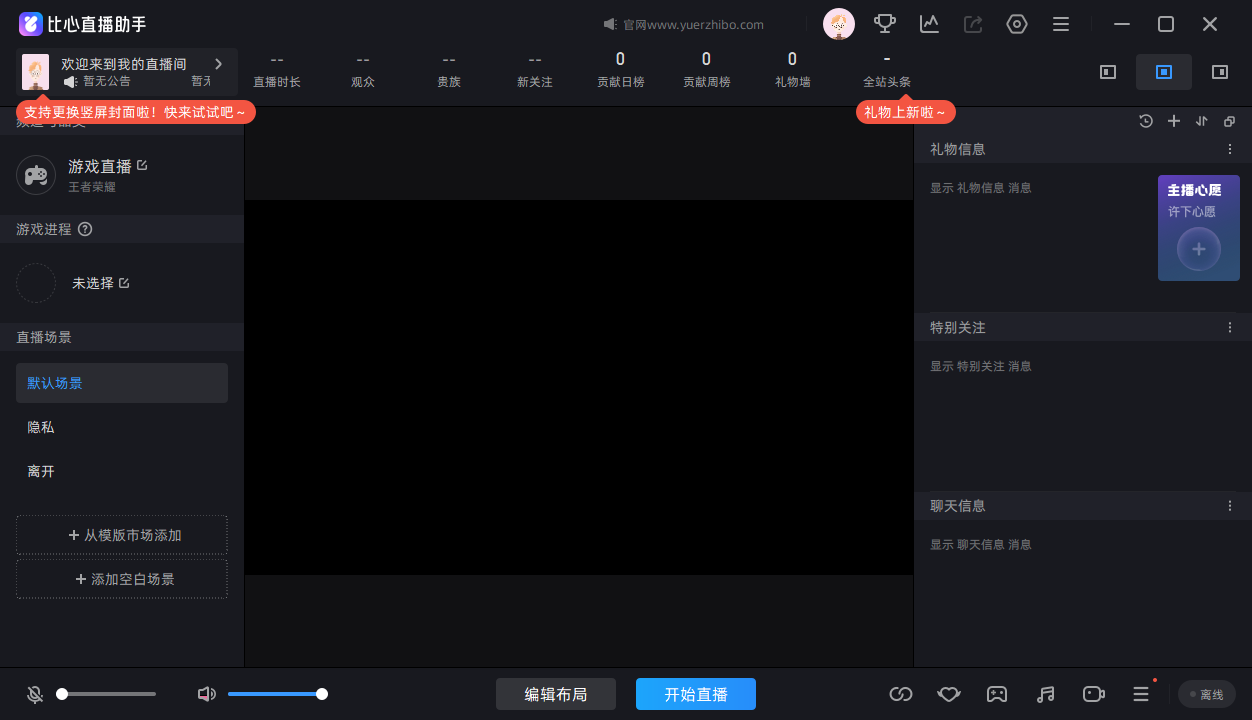Toggle microphone mute icon
Viewport: 1252px width, 720px height.
35,694
